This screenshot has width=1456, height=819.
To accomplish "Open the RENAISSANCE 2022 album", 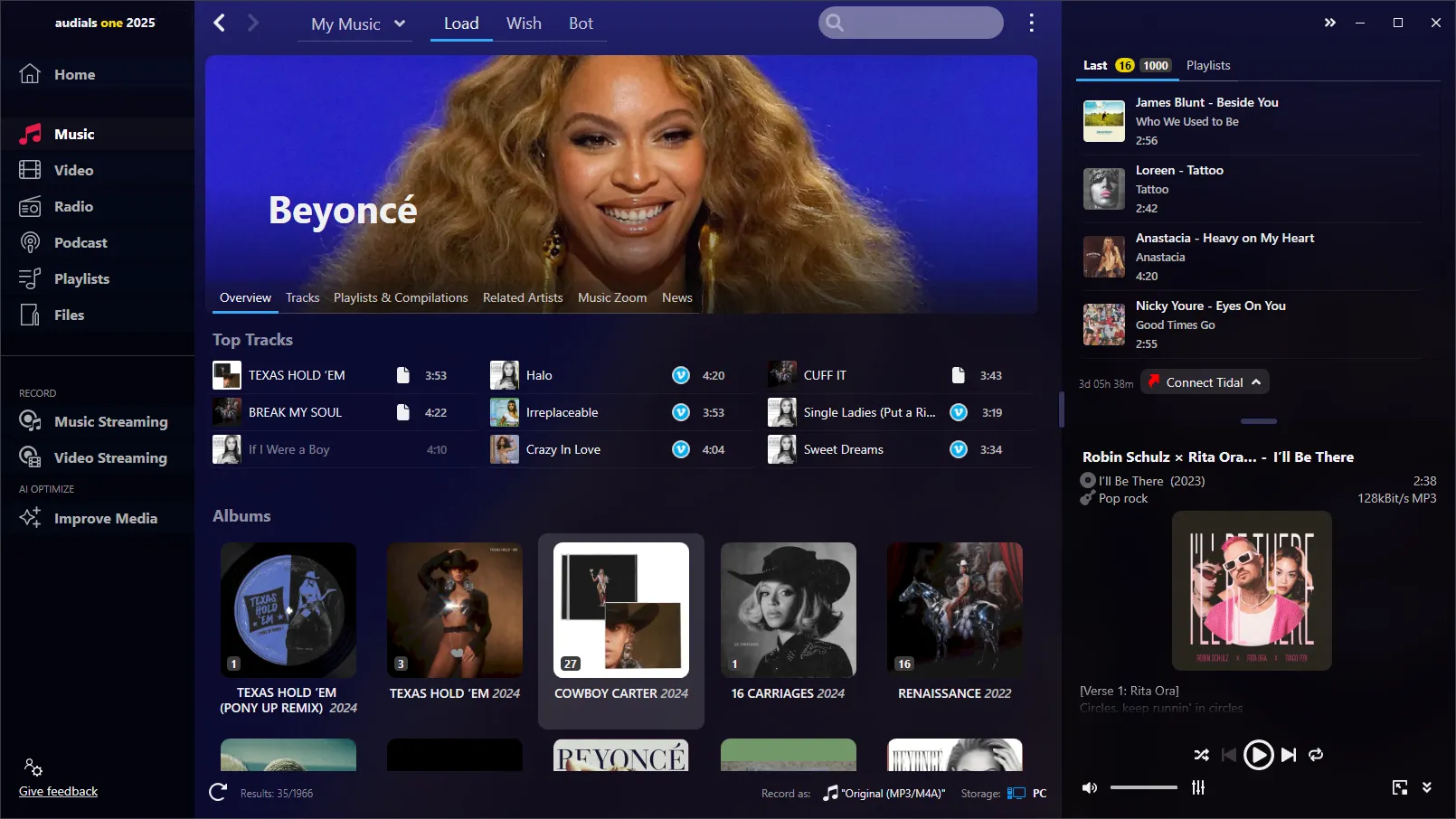I will [x=954, y=624].
